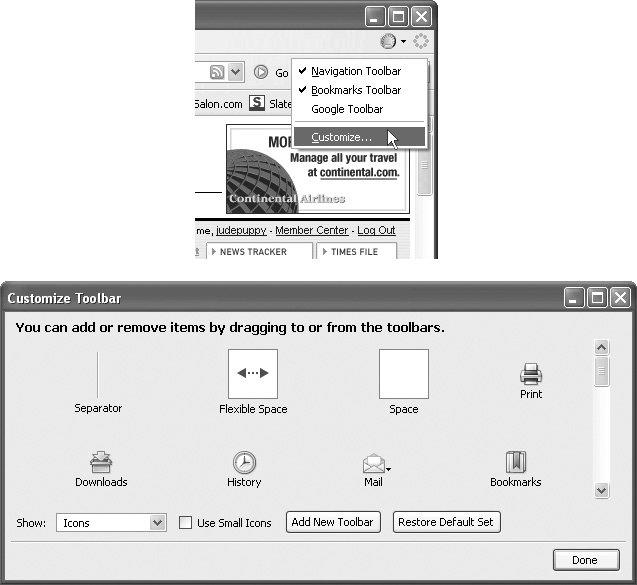This screenshot has width=637, height=585.
Task: Click the round browser icon near throbber
Action: pos(388,41)
